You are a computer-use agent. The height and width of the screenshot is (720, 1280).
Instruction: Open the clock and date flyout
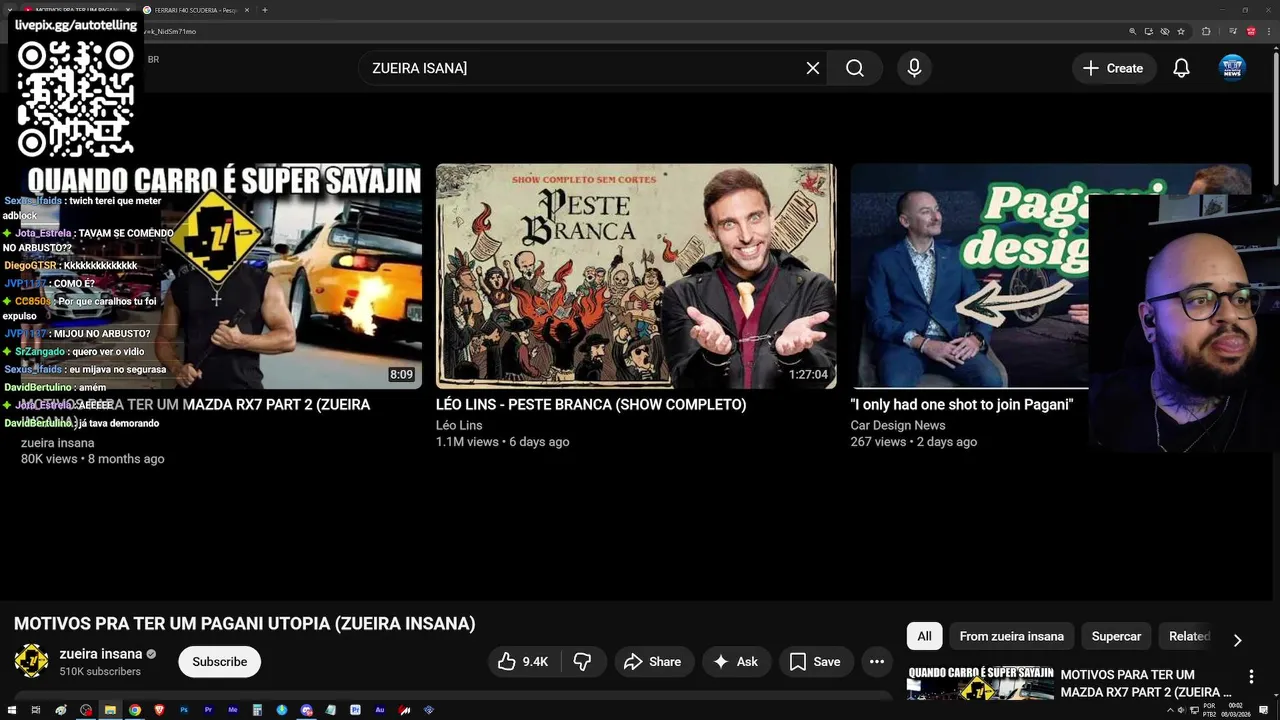[1236, 710]
